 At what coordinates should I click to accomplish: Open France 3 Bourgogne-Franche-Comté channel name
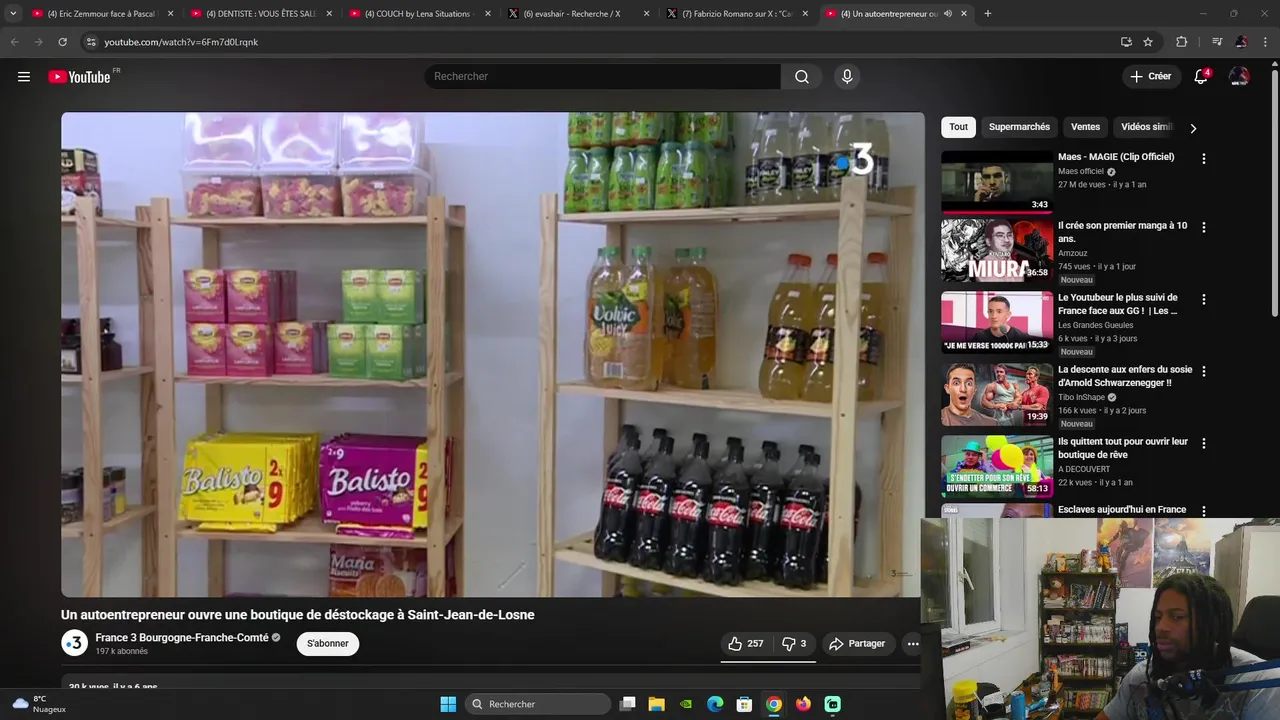(x=182, y=637)
